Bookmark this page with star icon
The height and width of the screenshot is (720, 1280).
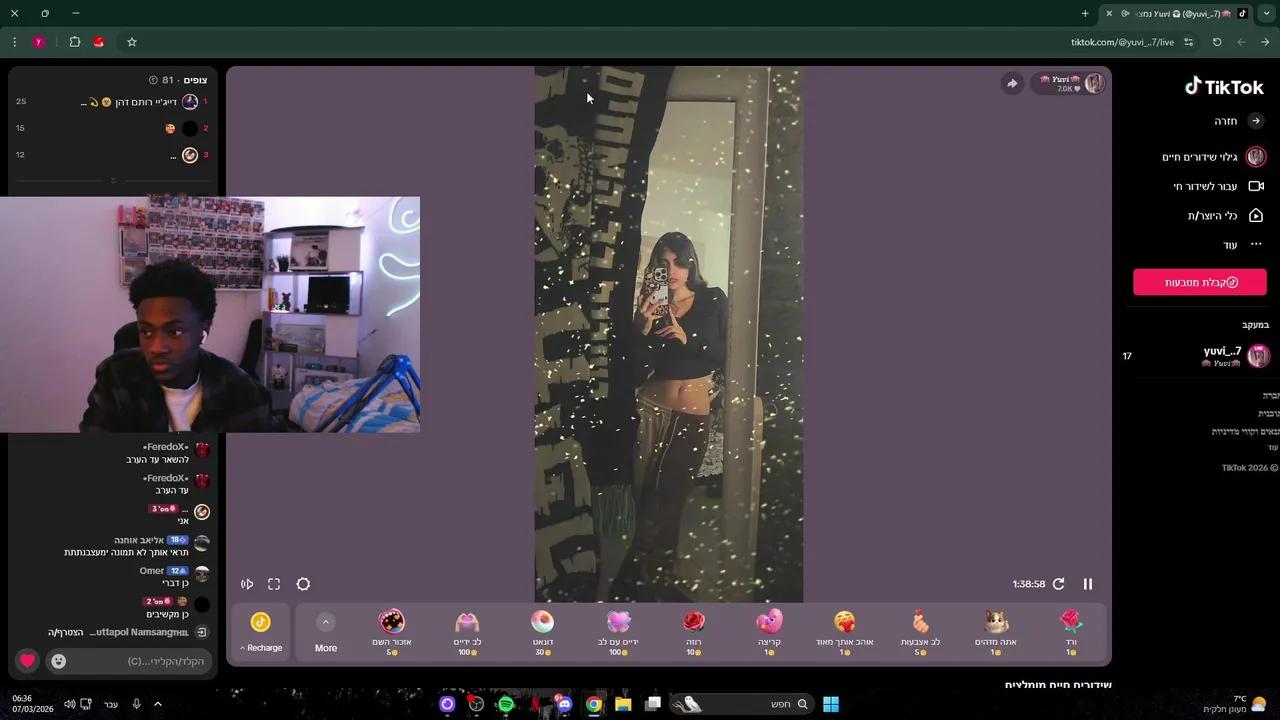131,42
